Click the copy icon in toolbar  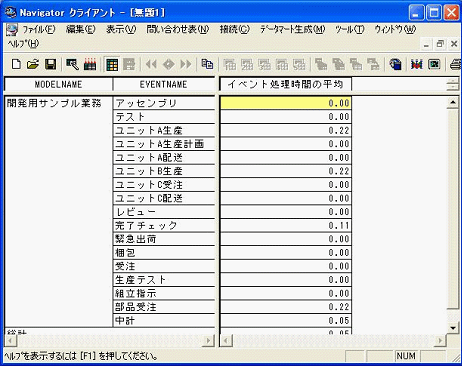click(x=207, y=64)
